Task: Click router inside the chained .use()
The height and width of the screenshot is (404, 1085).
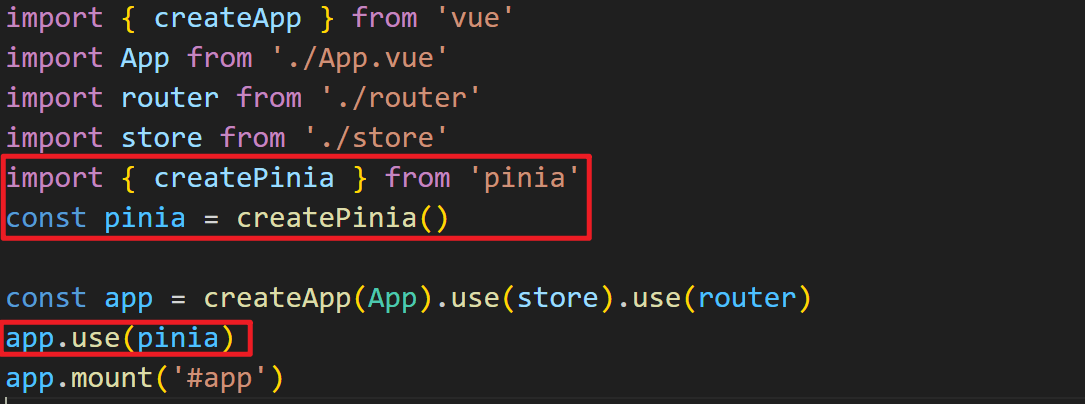Action: pos(746,298)
